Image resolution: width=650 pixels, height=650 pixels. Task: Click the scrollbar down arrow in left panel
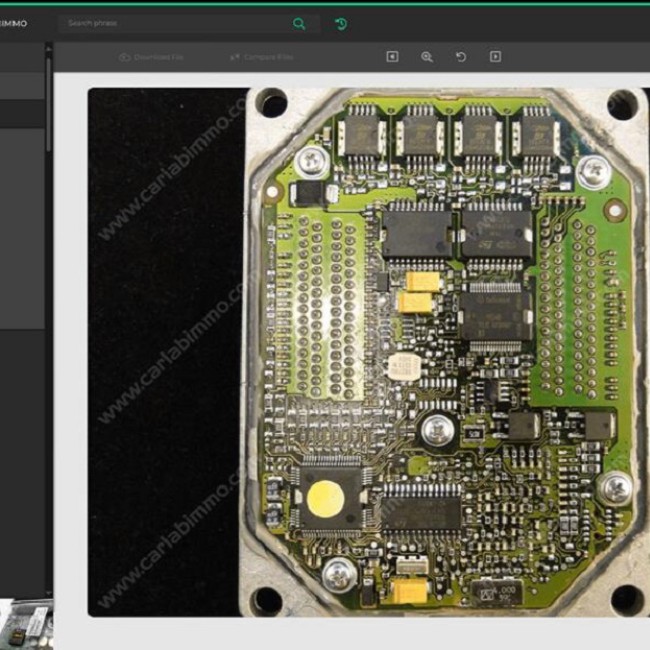[49, 594]
